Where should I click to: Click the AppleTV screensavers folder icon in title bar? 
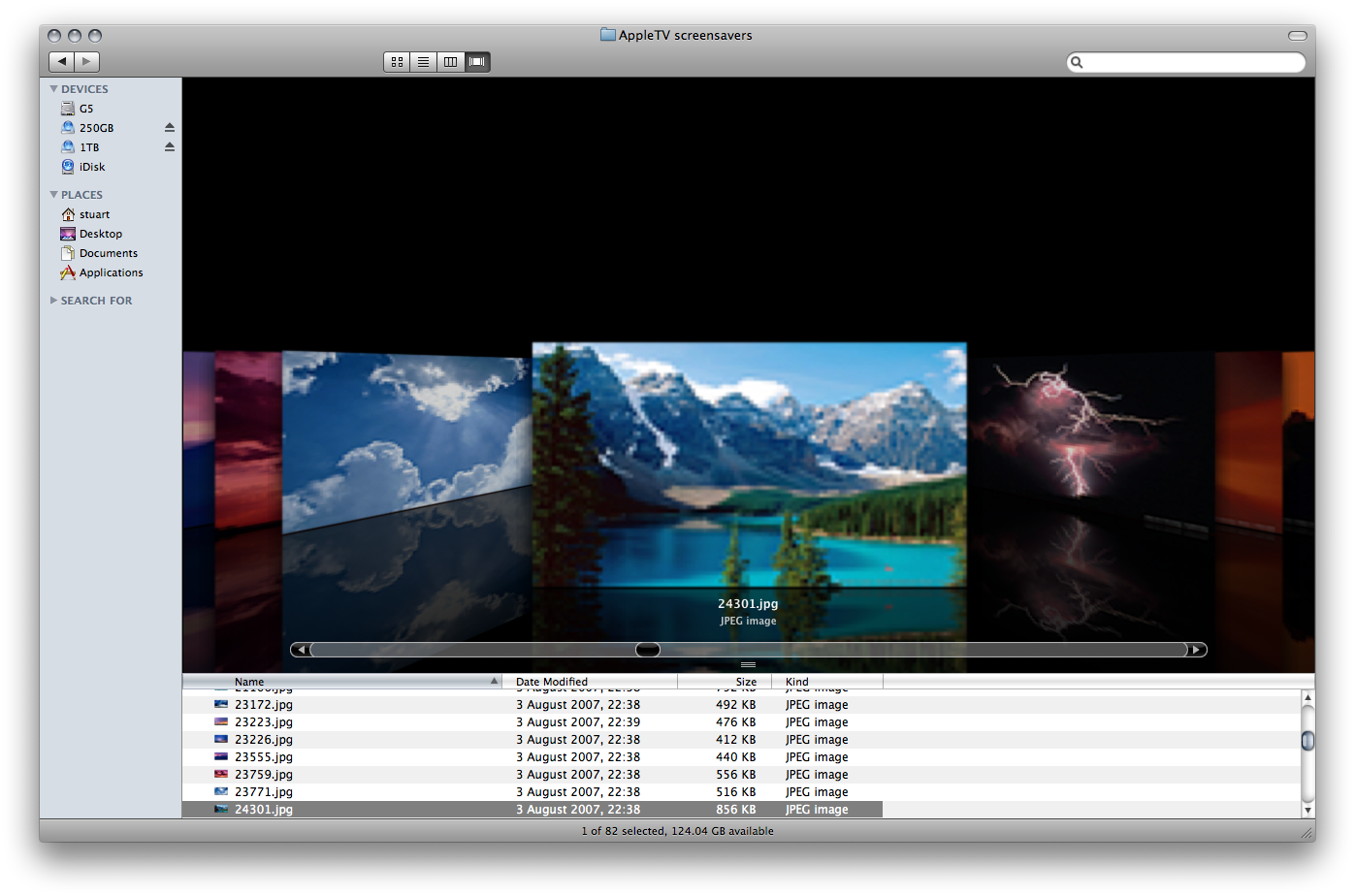click(608, 35)
